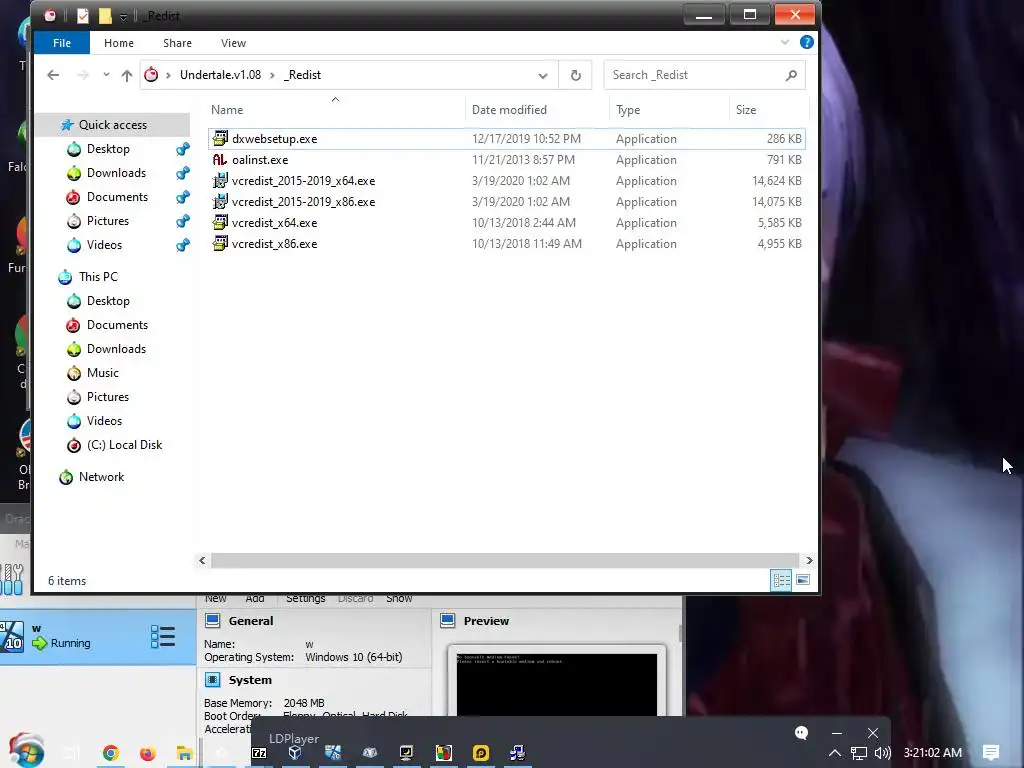Click the horizontal scrollbar track
1024x768 pixels.
pos(505,560)
